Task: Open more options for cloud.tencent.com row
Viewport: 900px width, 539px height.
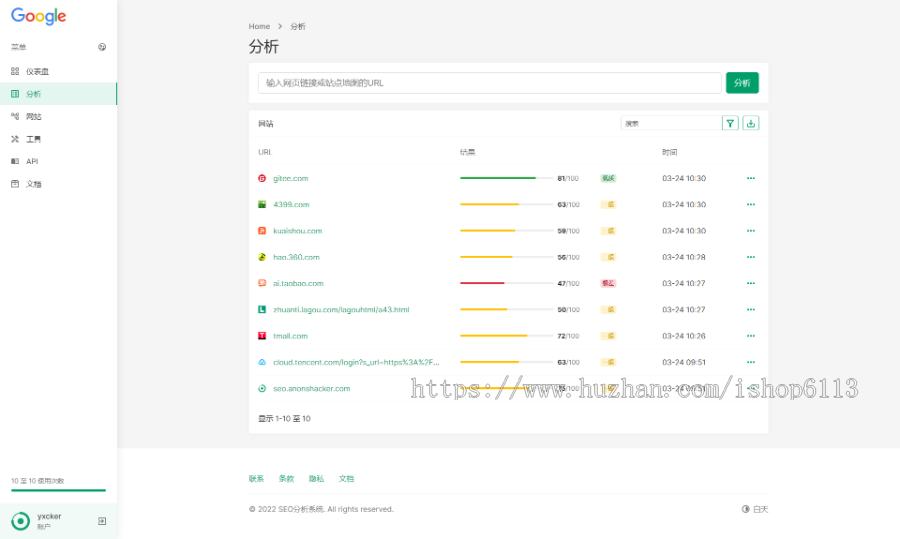Action: click(x=751, y=362)
